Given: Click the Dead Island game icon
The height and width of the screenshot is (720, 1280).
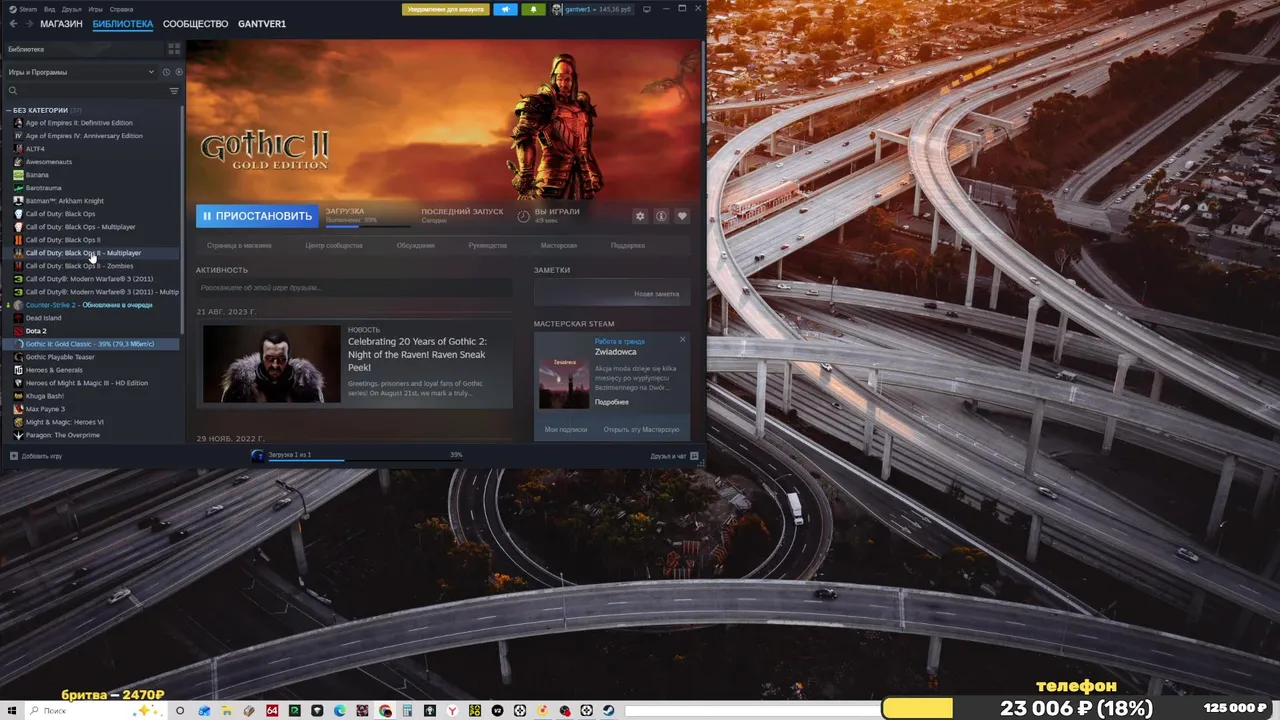Looking at the screenshot, I should (18, 318).
